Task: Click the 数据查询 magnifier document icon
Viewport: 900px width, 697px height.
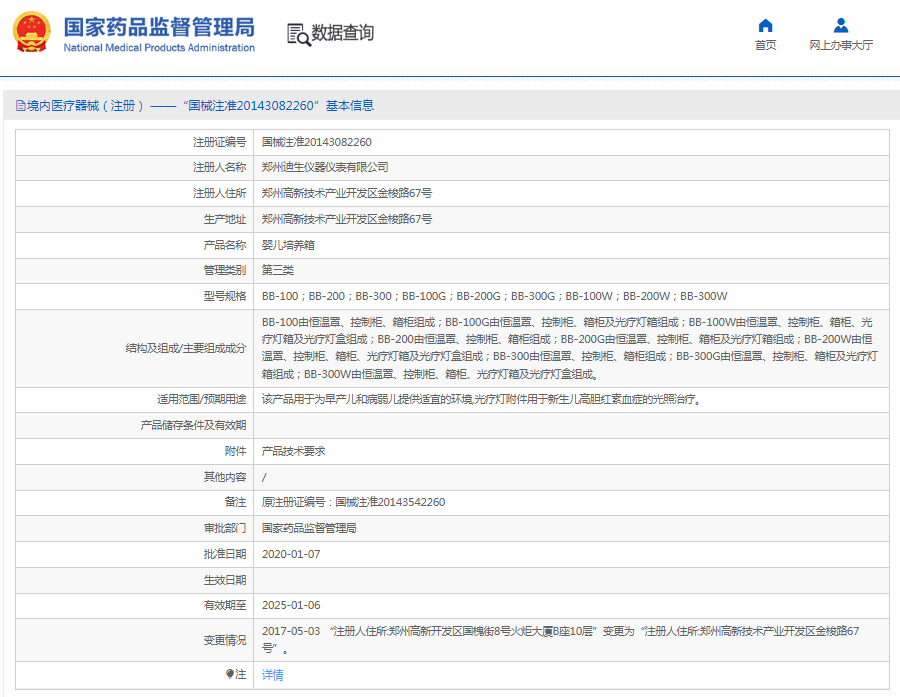Action: pyautogui.click(x=298, y=34)
